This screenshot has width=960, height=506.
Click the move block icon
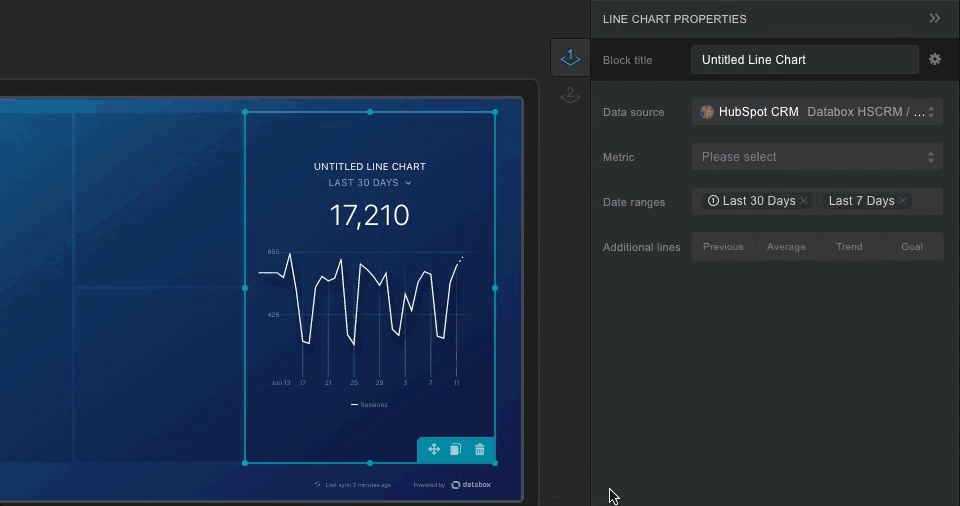pyautogui.click(x=434, y=450)
